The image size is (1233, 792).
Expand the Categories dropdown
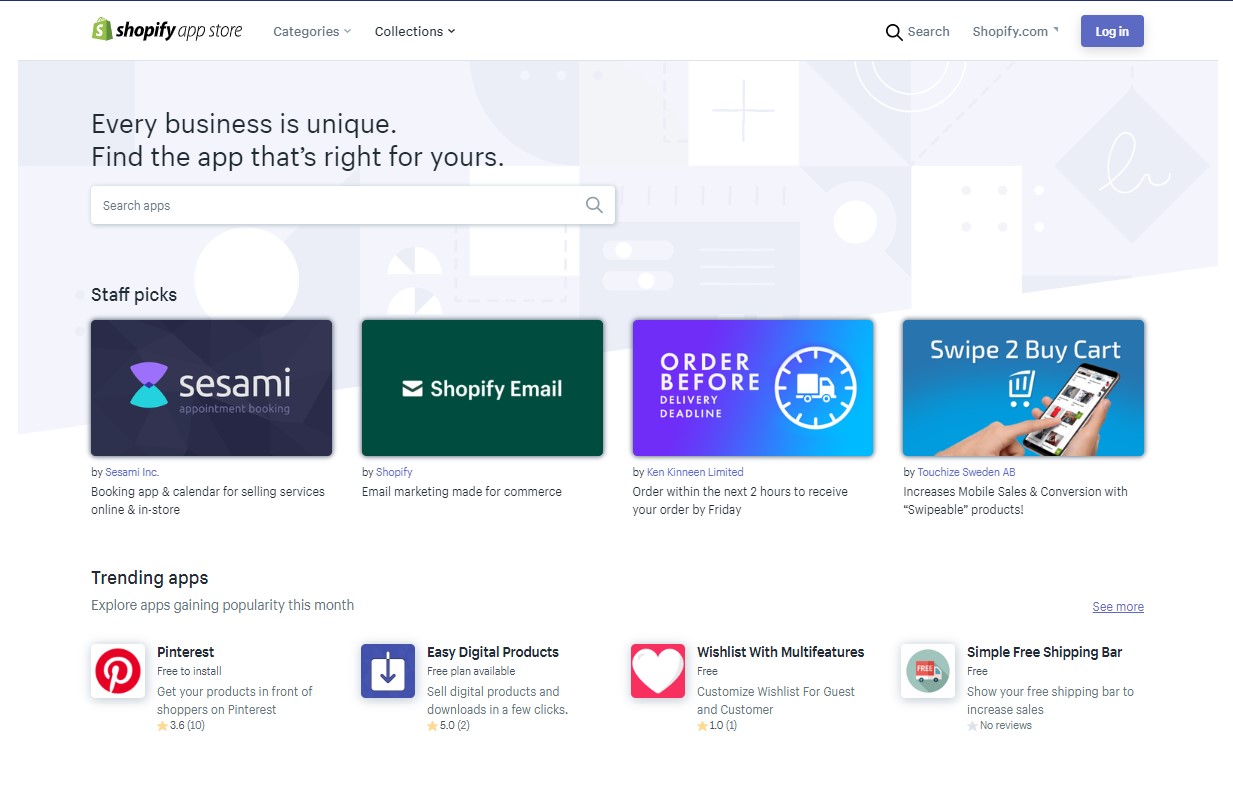312,31
